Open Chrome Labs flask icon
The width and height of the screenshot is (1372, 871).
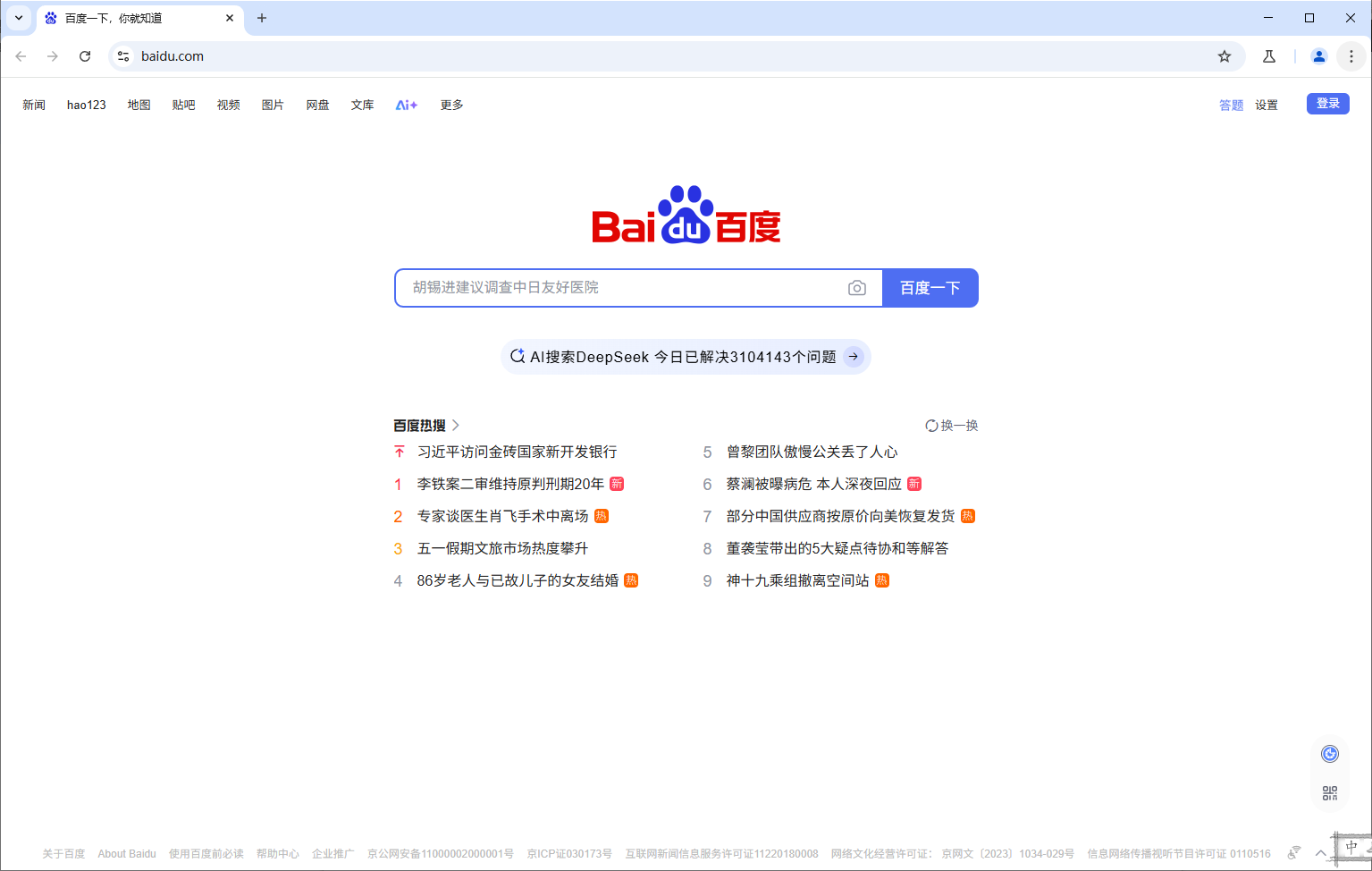click(x=1268, y=56)
